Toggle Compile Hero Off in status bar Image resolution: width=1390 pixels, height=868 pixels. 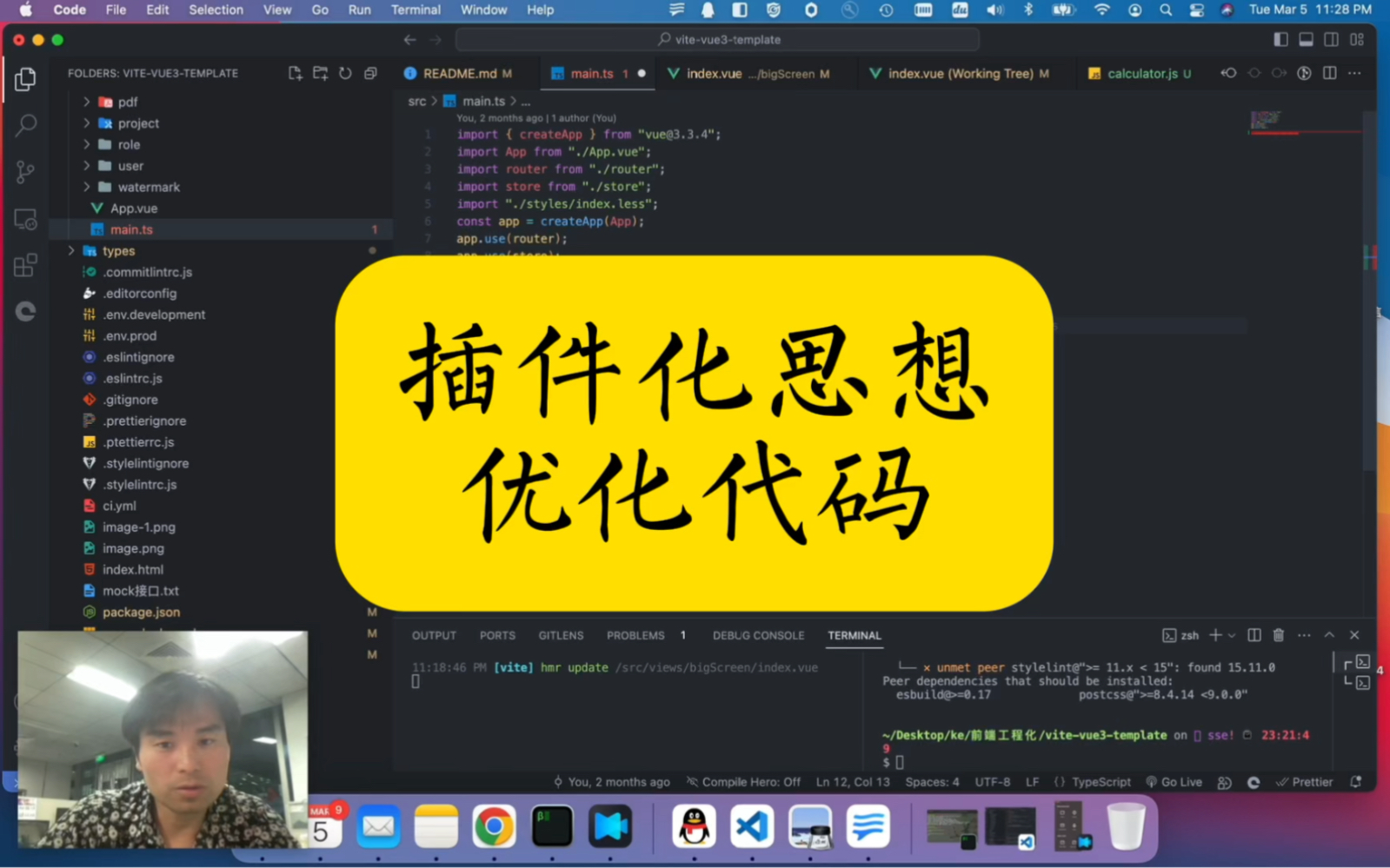(x=743, y=782)
